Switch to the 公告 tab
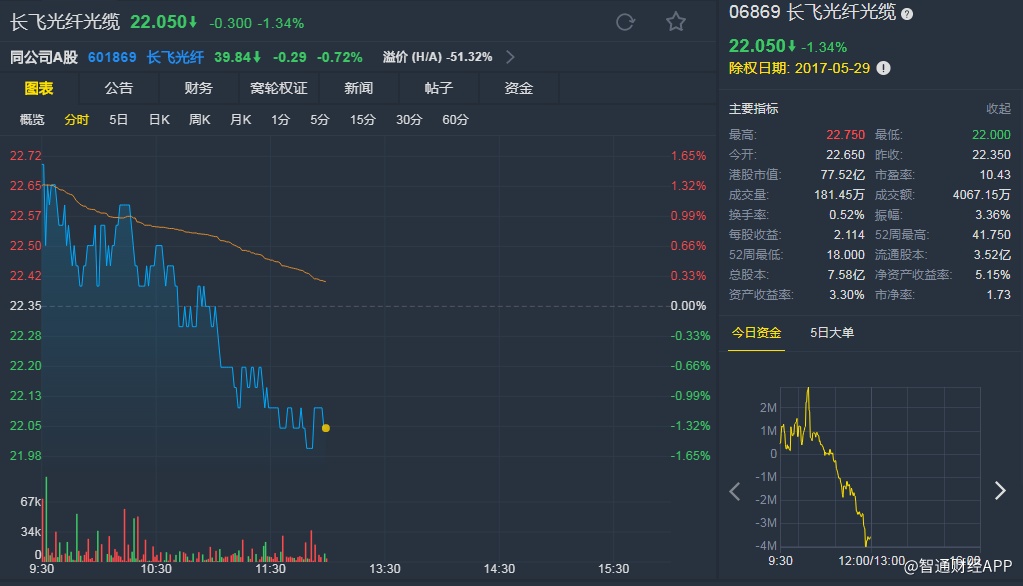 [119, 88]
